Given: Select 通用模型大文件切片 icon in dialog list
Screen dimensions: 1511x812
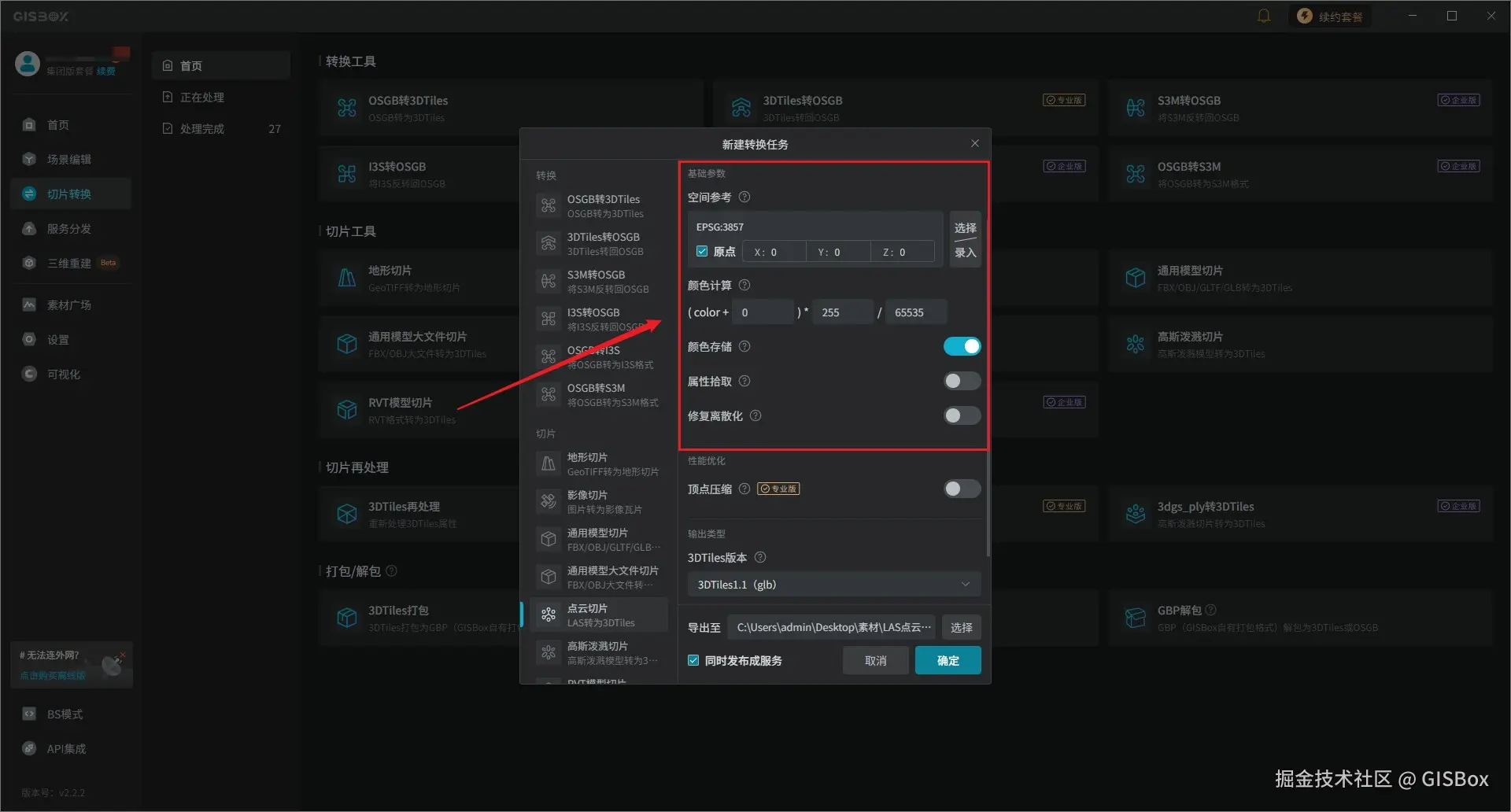Looking at the screenshot, I should pyautogui.click(x=549, y=577).
